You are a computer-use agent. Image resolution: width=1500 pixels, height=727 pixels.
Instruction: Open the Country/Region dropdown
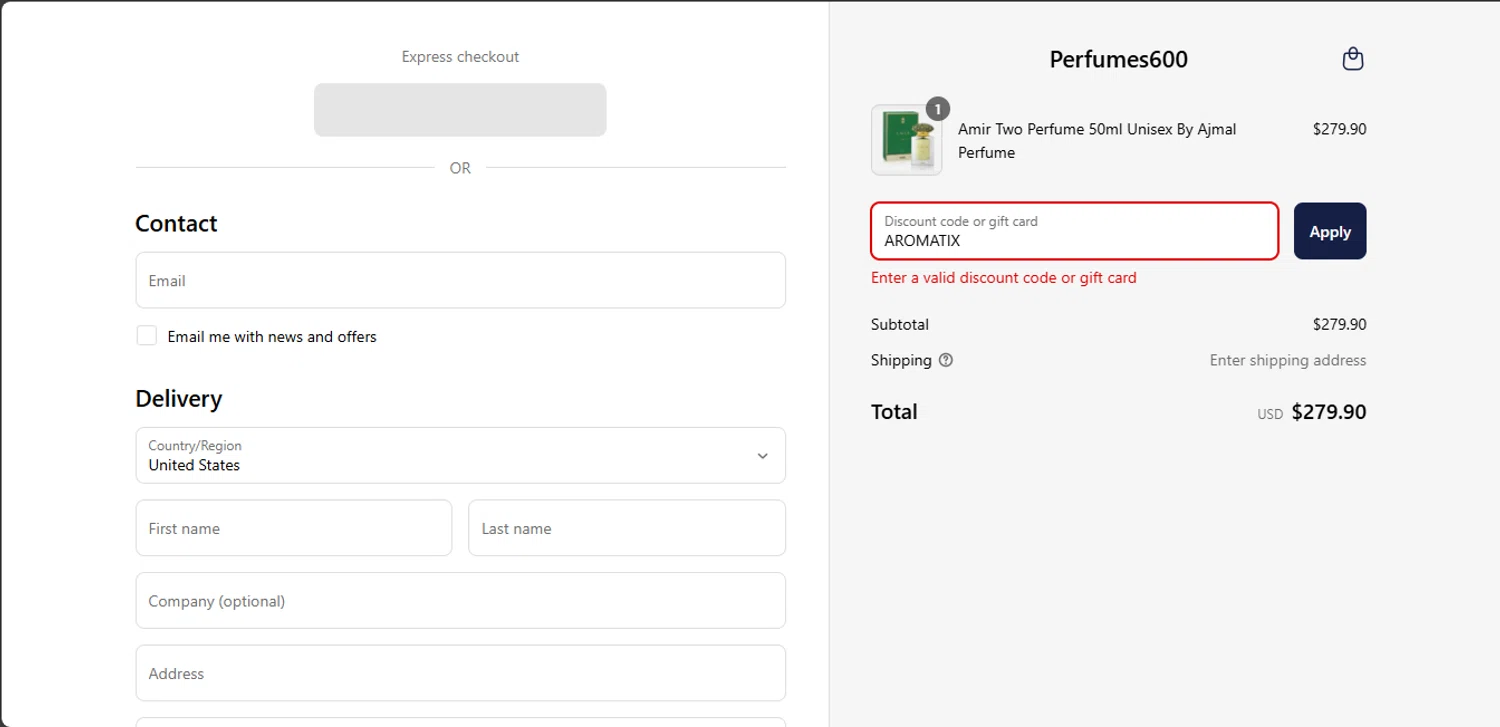click(x=460, y=455)
